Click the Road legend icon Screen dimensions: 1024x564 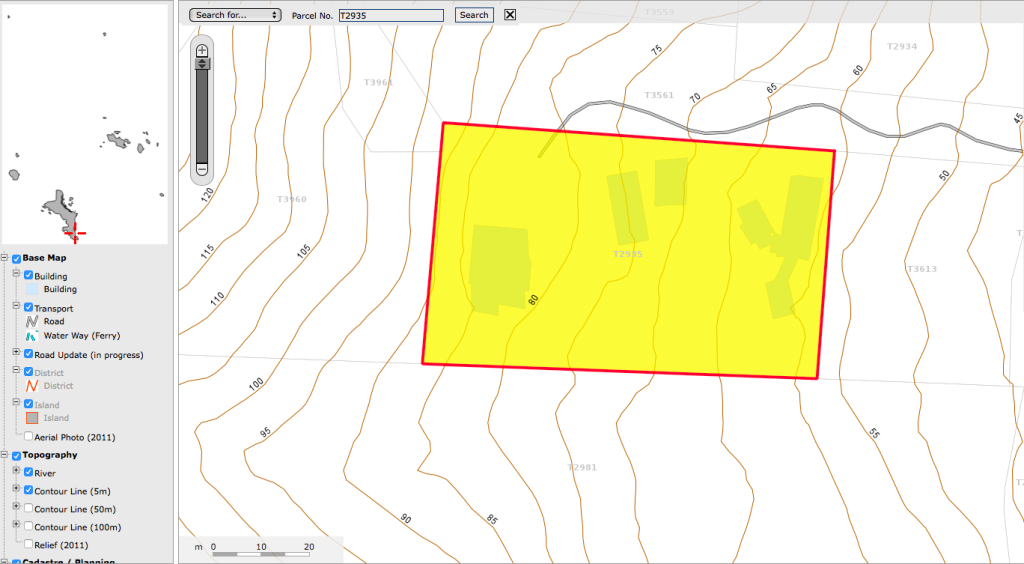pos(32,322)
